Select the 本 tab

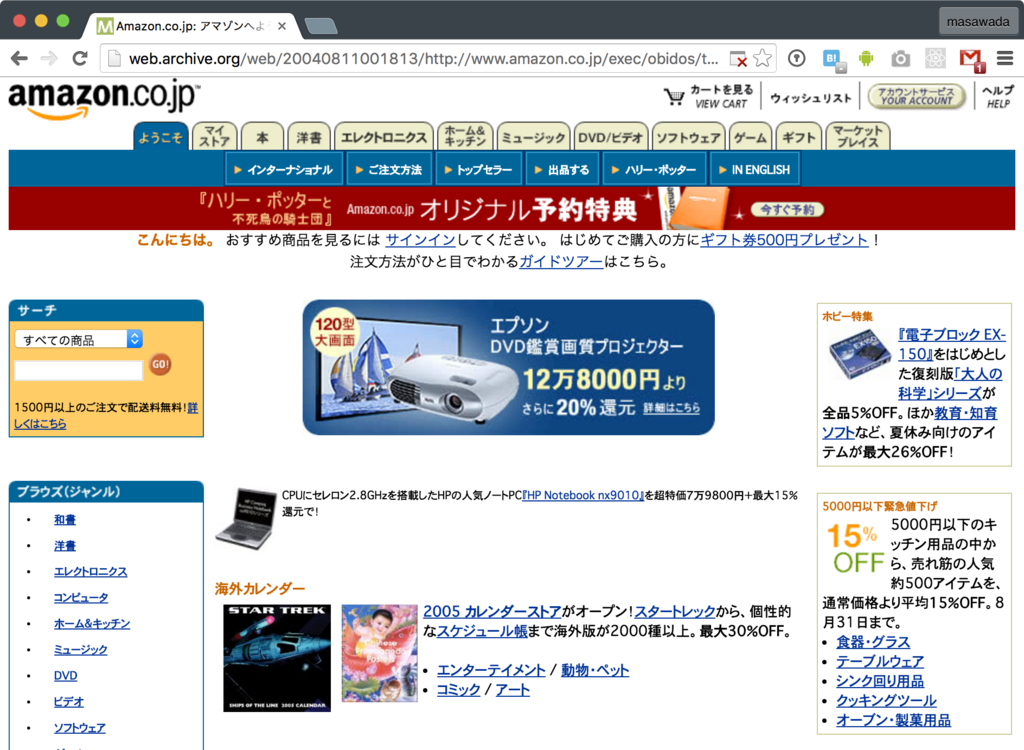tap(262, 137)
